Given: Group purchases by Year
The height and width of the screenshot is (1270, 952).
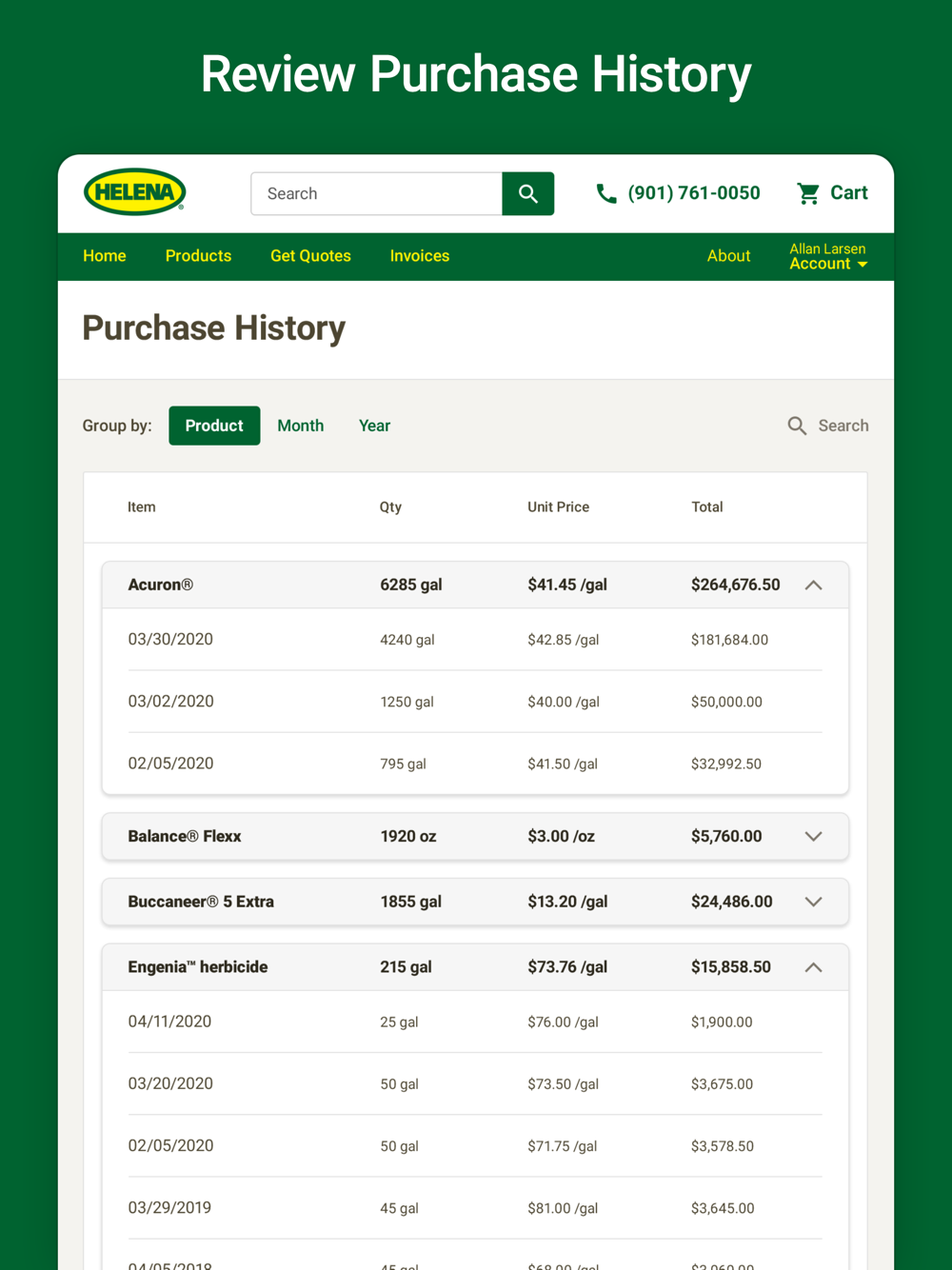Looking at the screenshot, I should pyautogui.click(x=374, y=426).
